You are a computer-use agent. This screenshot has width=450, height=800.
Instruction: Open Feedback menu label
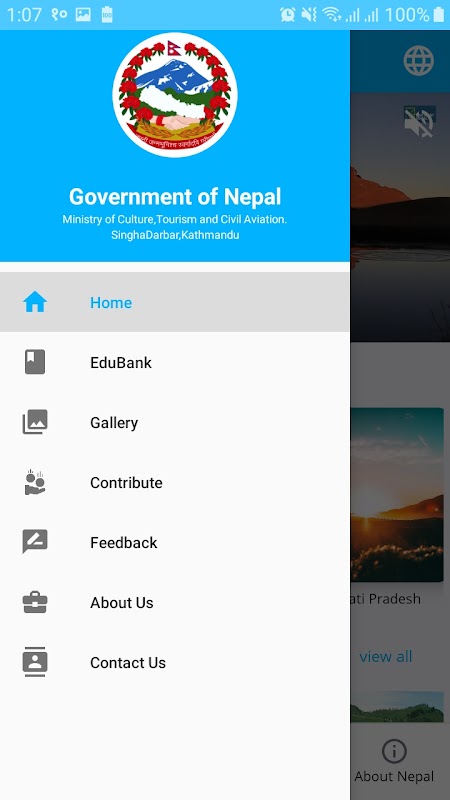123,543
